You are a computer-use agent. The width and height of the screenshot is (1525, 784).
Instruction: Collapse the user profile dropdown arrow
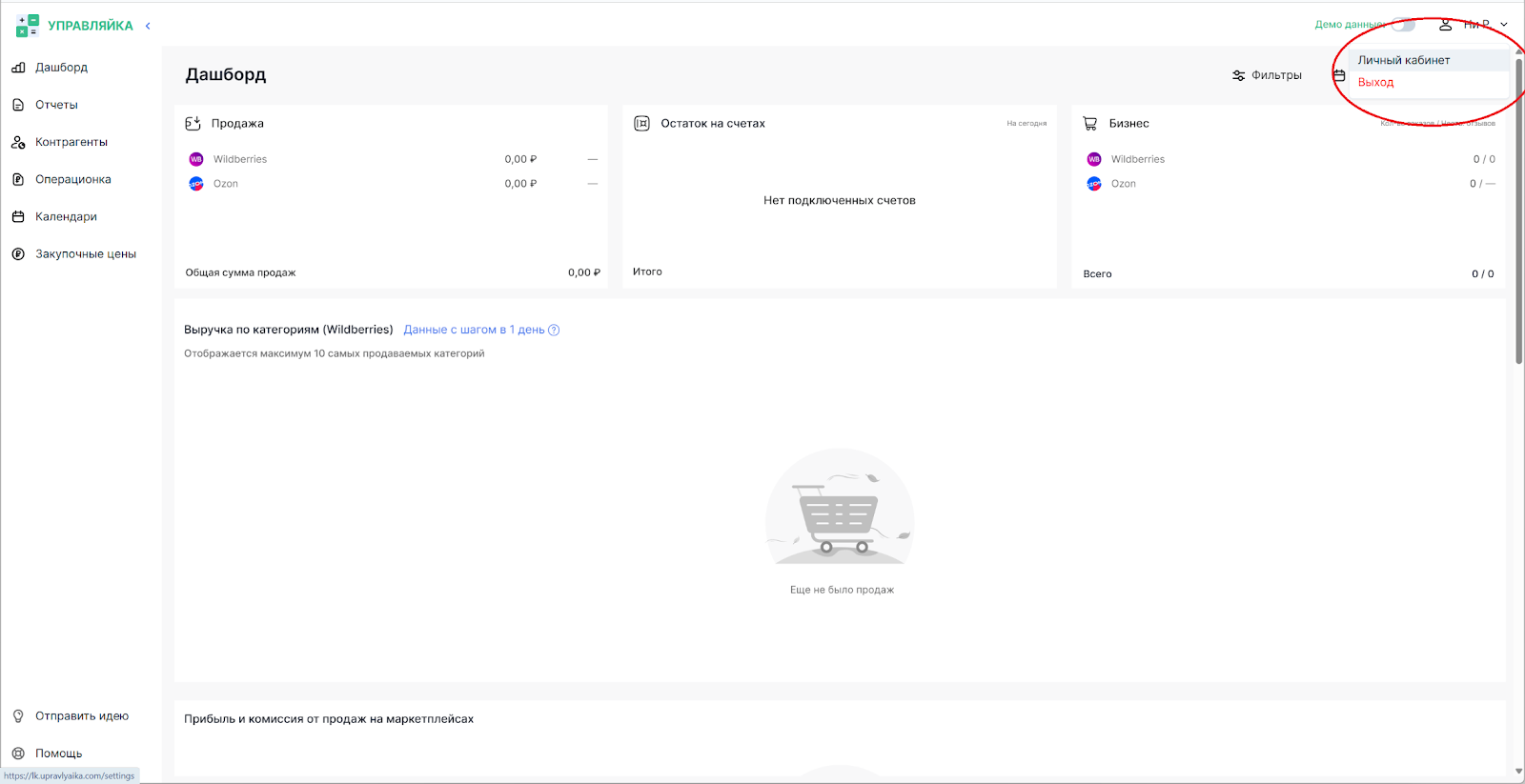pos(1504,25)
